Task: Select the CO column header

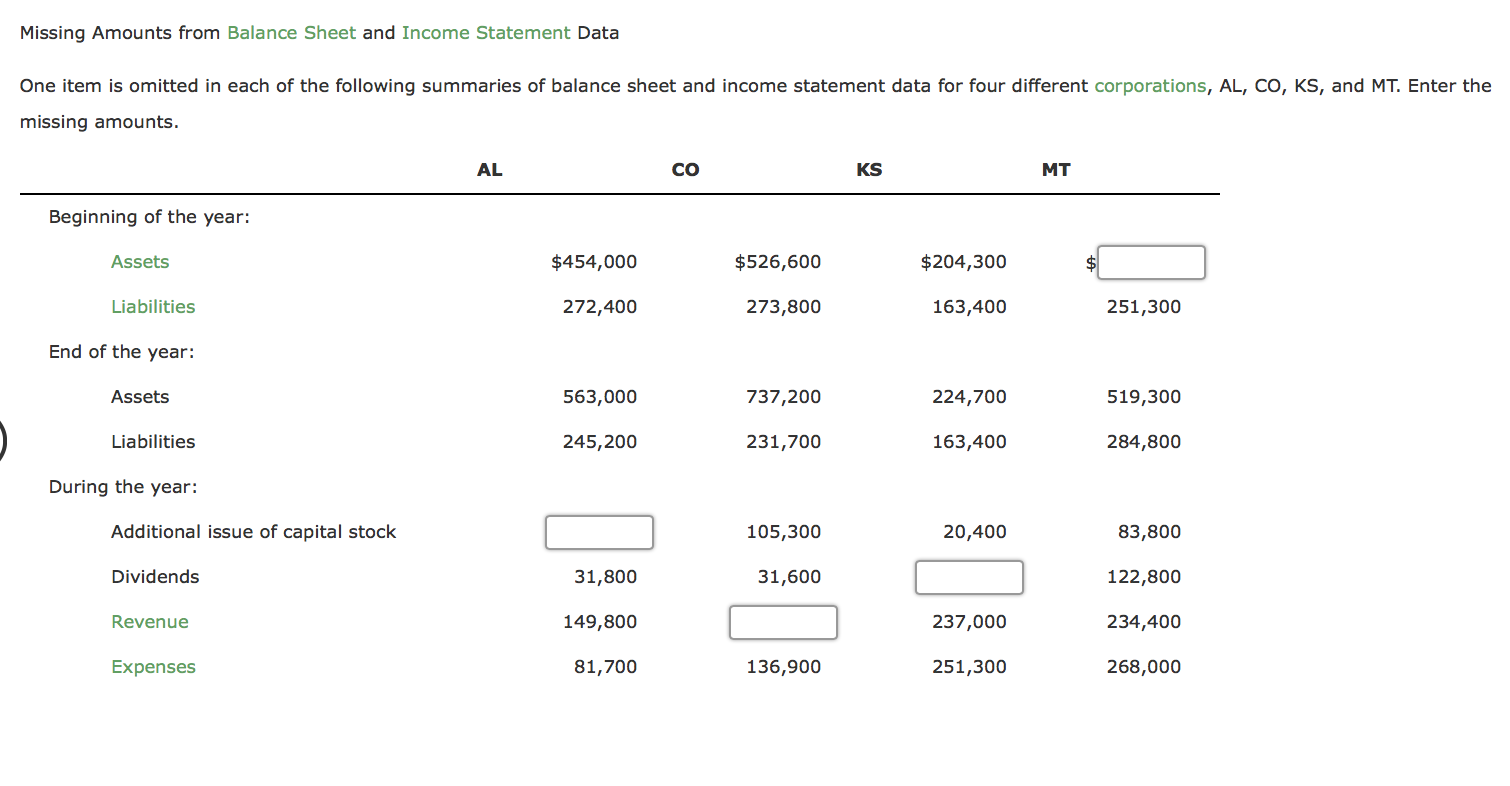Action: coord(685,169)
